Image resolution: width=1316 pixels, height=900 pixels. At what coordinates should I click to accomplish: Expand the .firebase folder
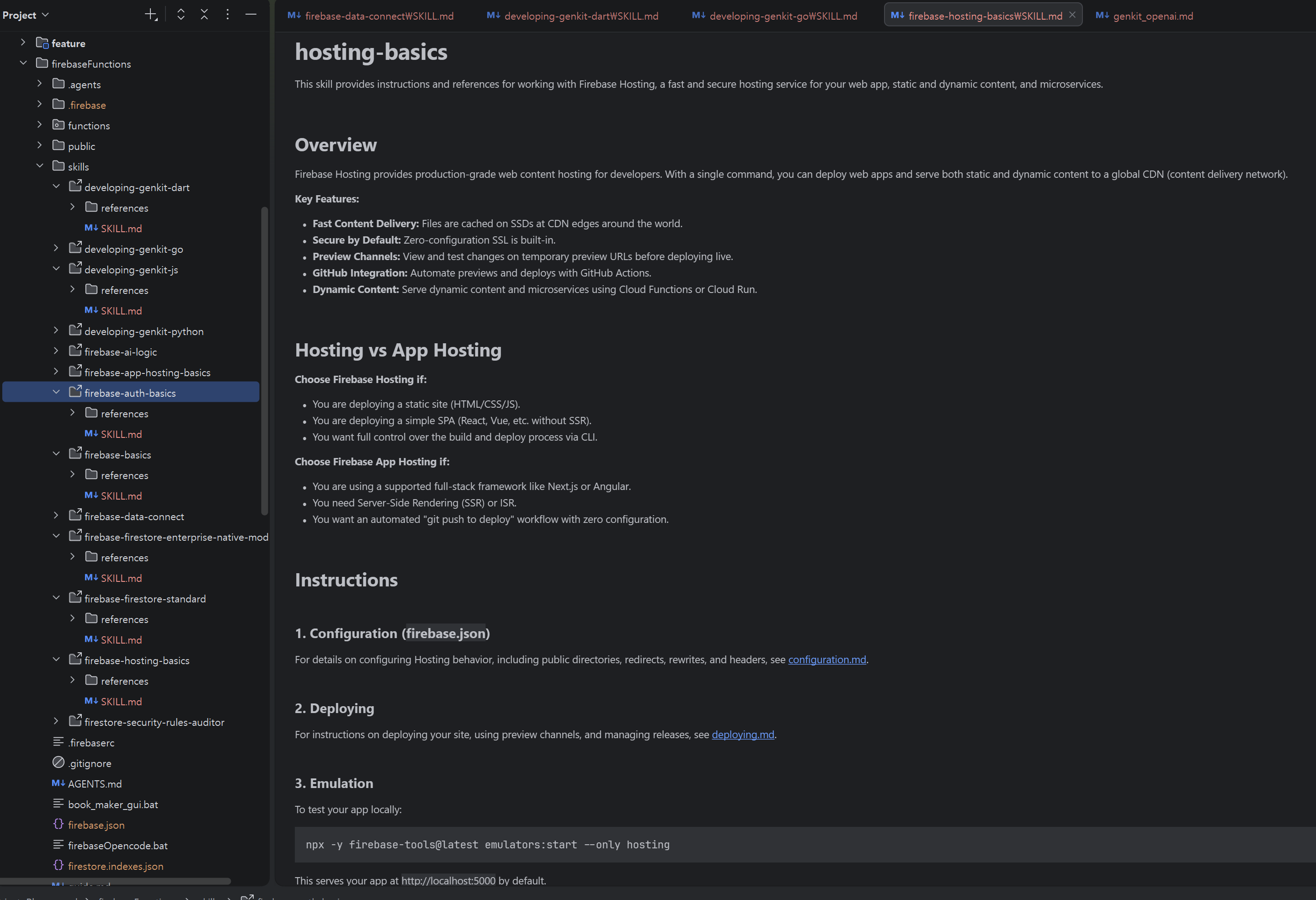click(x=40, y=104)
